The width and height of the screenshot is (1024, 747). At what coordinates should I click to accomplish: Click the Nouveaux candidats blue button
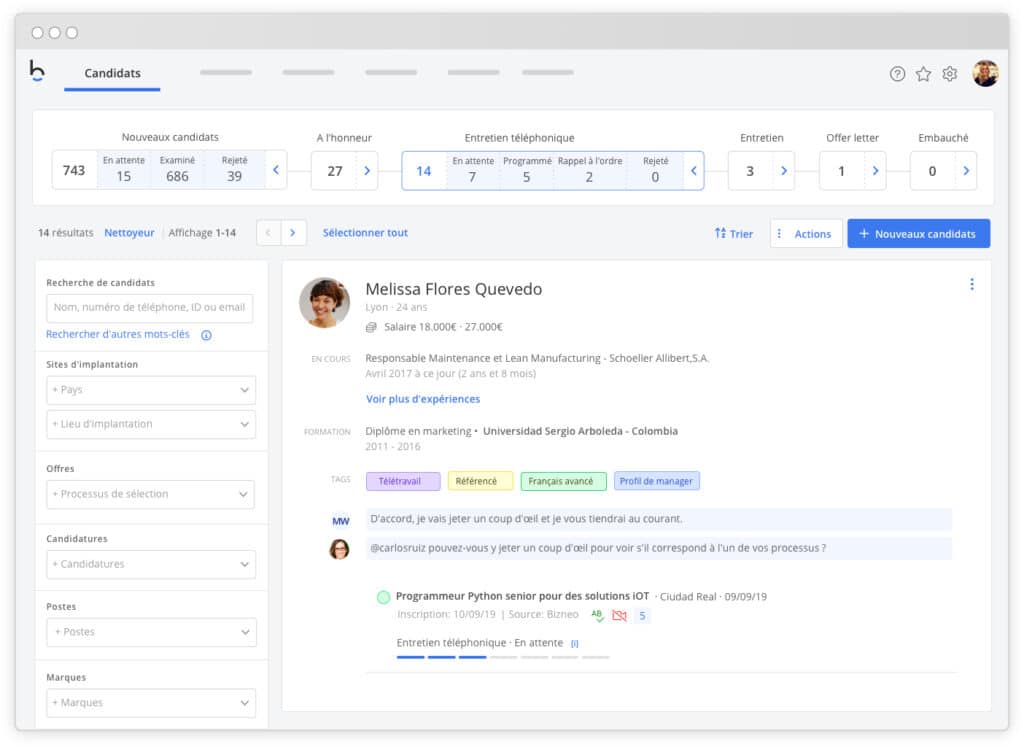(918, 233)
